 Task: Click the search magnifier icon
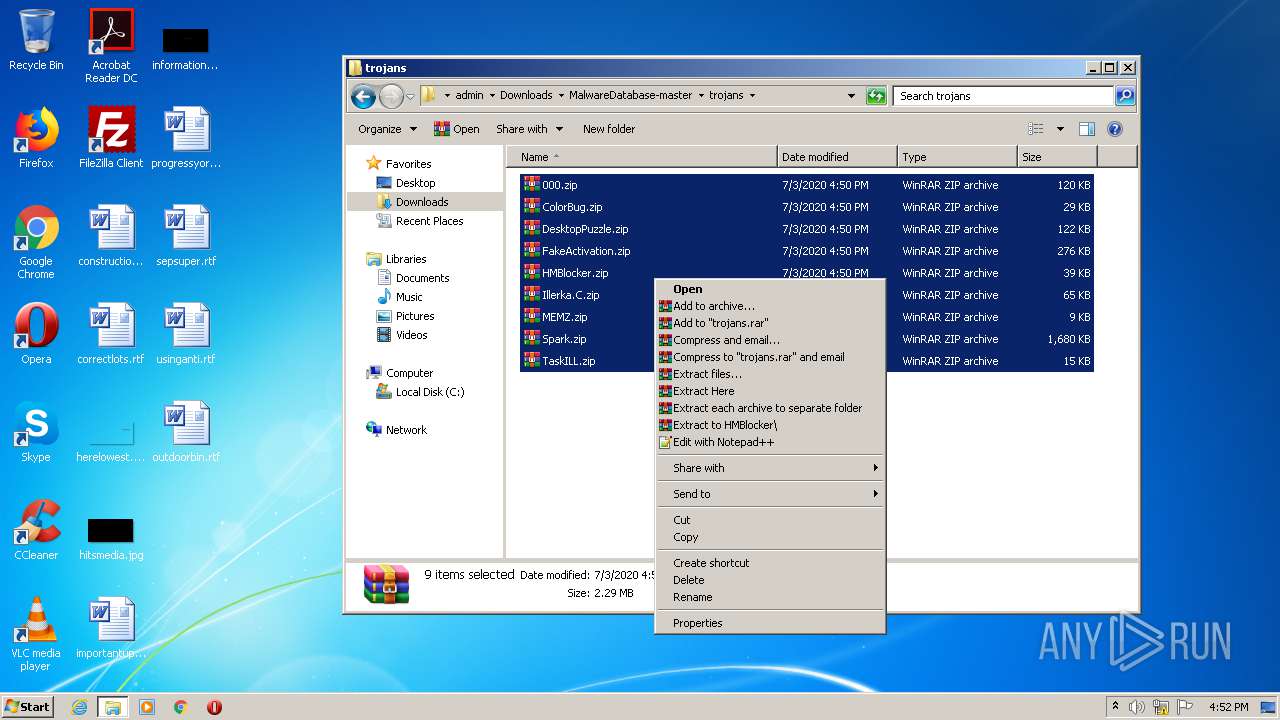(1125, 96)
